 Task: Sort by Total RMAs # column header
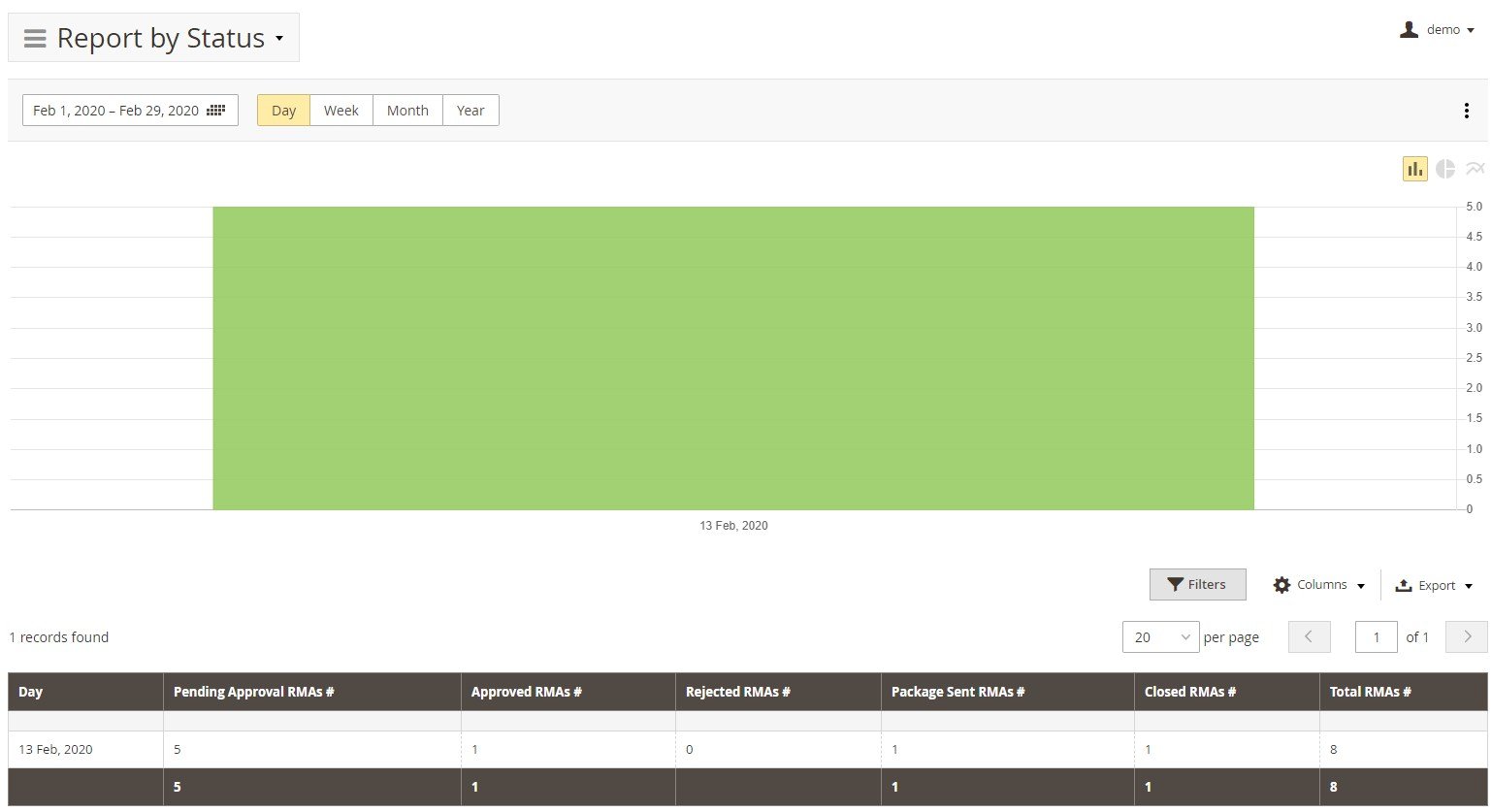pyautogui.click(x=1404, y=692)
